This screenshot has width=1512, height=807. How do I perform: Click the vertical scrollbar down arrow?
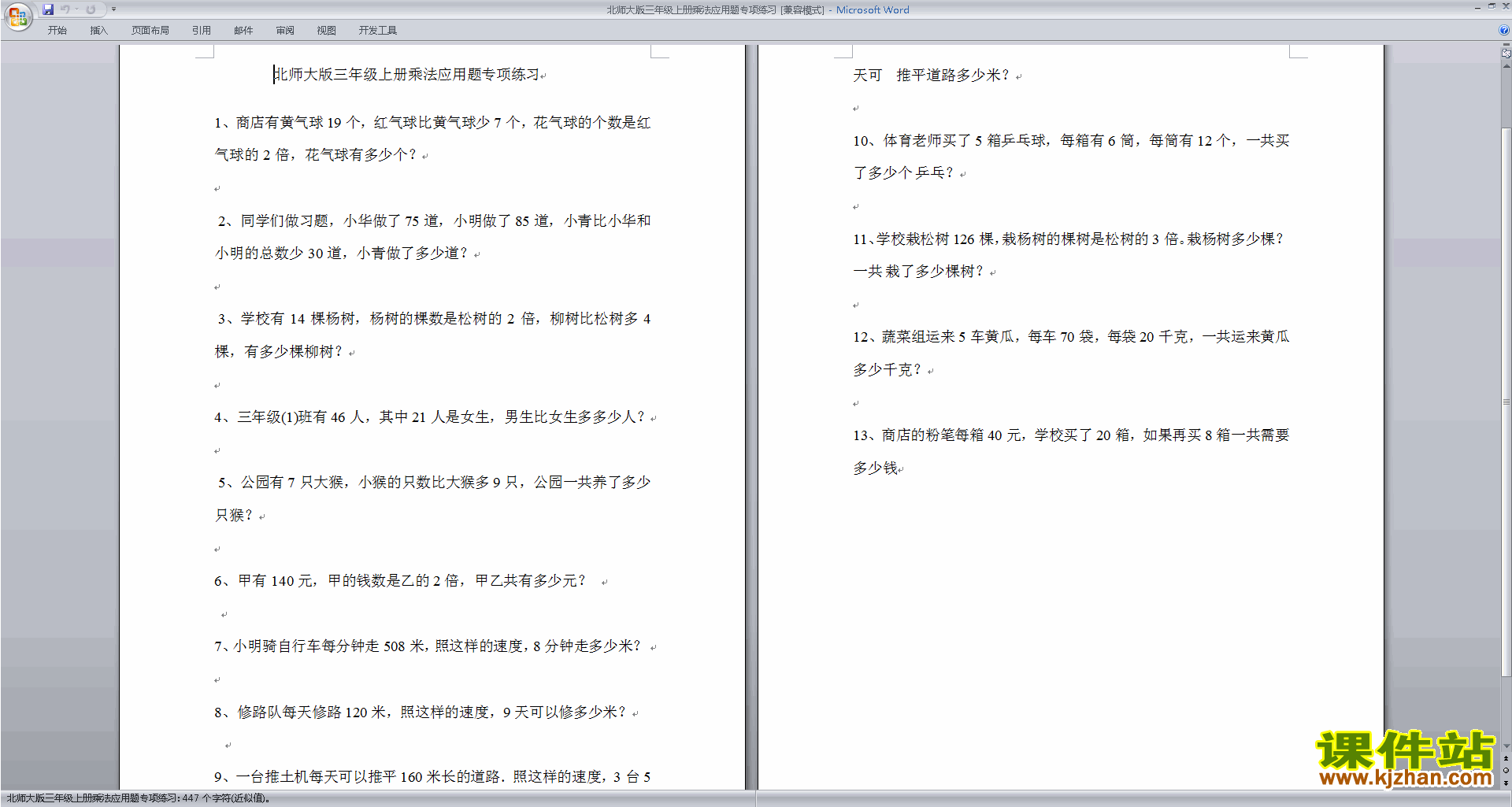(1506, 746)
